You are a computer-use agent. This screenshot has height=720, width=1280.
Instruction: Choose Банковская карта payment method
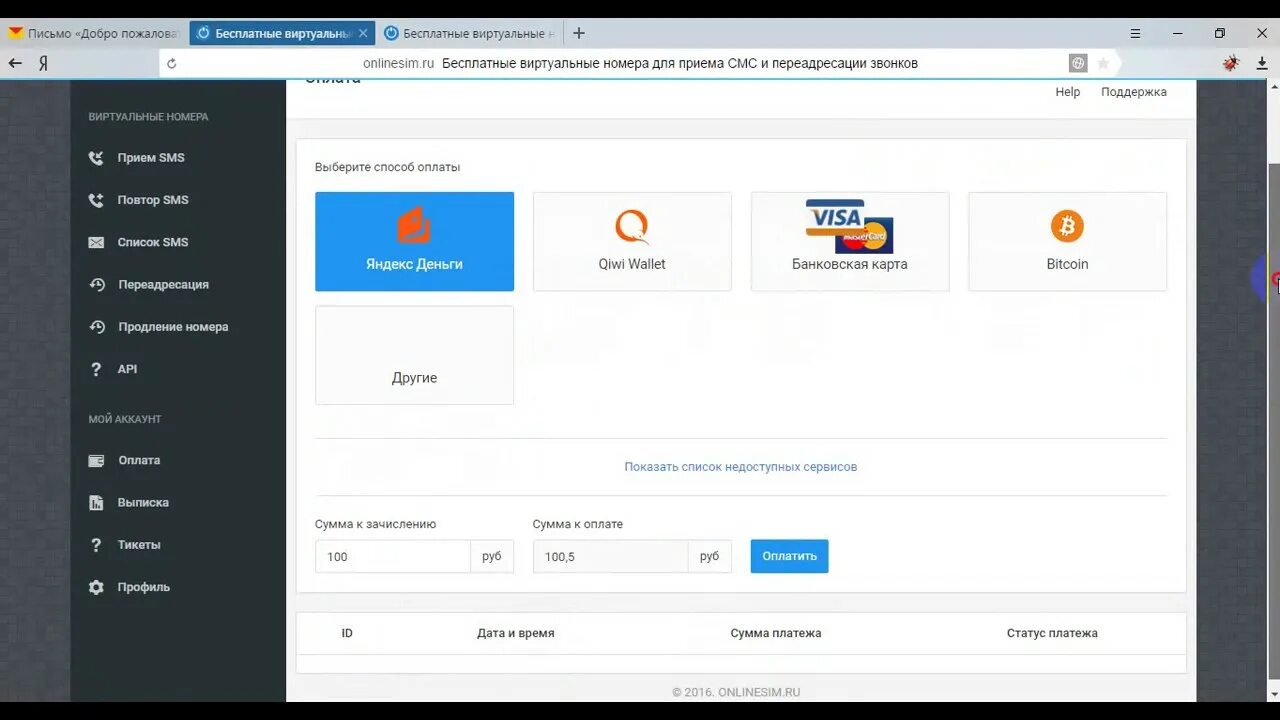pyautogui.click(x=850, y=242)
